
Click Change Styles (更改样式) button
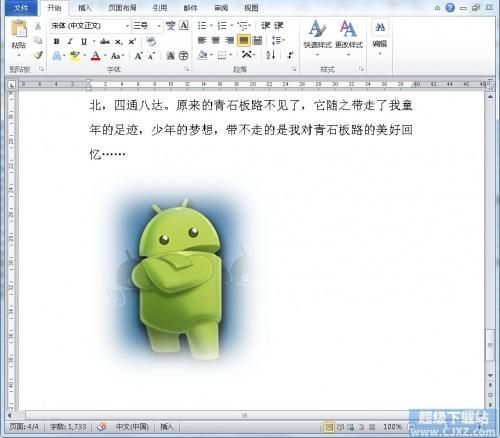(349, 37)
